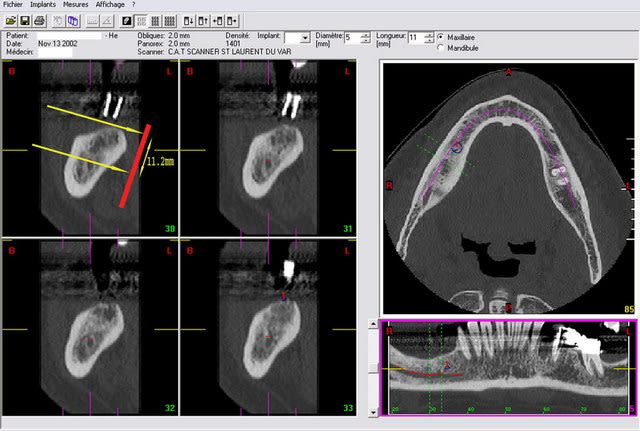Select the densest grid layout icon

[x=168, y=20]
